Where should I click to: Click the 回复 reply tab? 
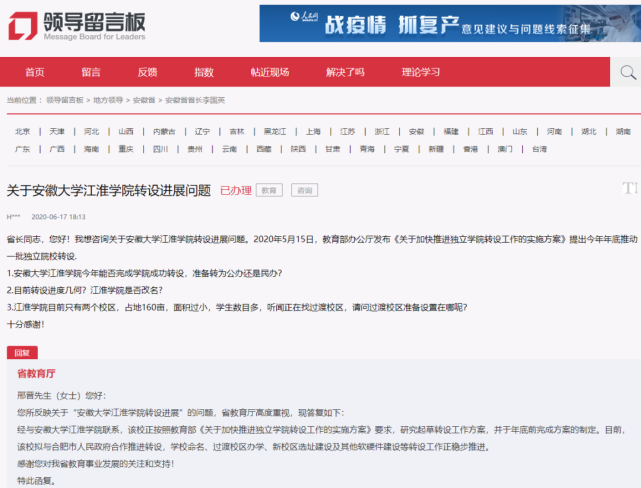pos(22,353)
